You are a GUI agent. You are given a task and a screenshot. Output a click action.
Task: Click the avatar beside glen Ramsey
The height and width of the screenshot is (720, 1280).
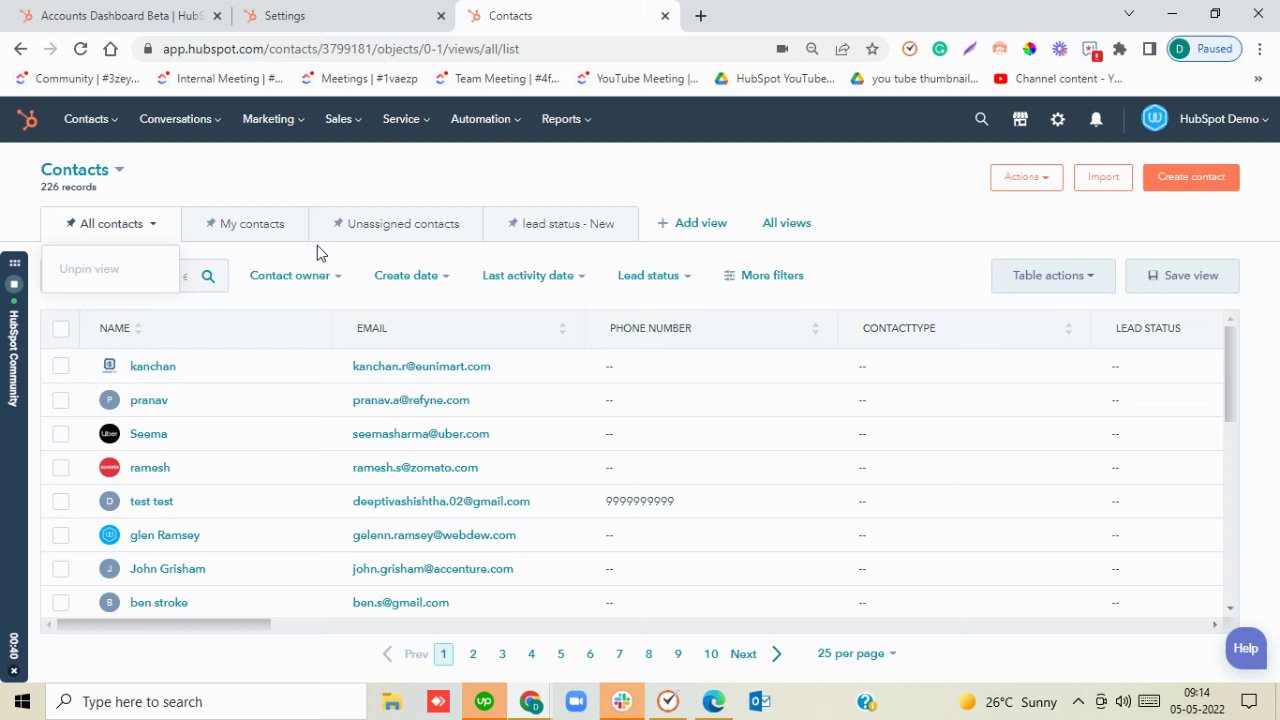(110, 535)
